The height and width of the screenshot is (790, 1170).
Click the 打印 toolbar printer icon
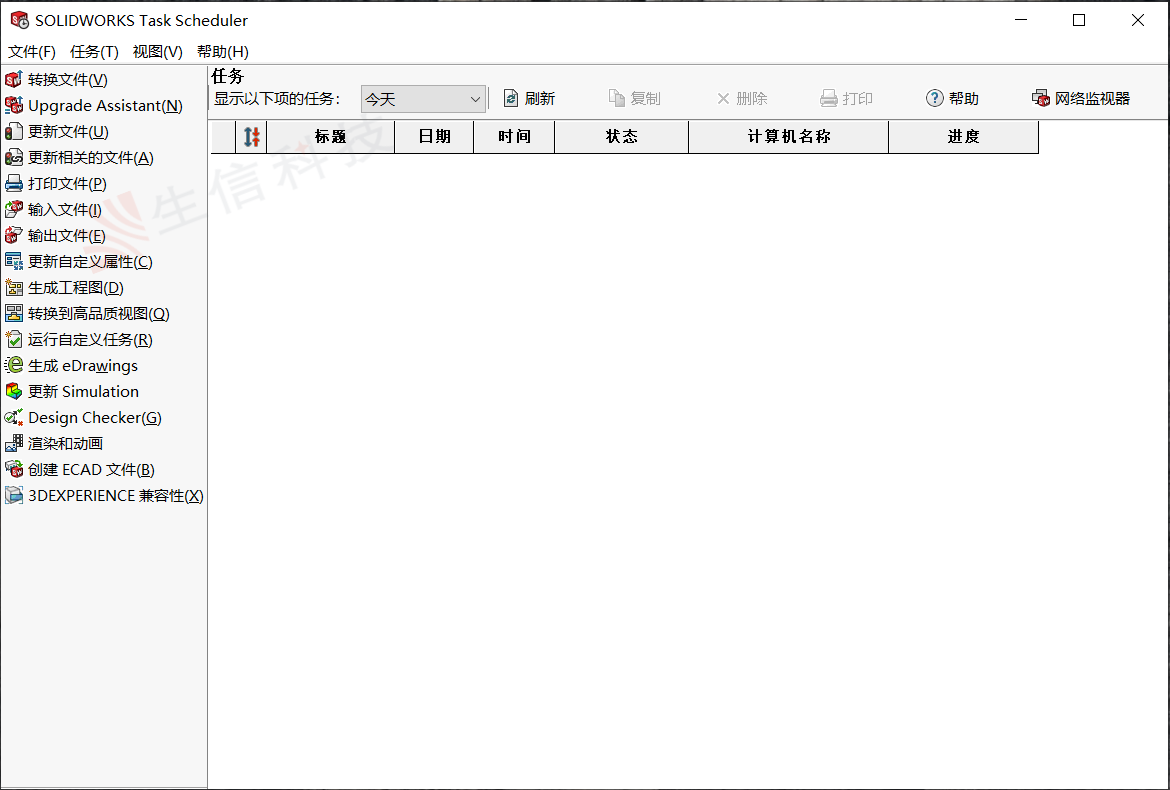828,98
